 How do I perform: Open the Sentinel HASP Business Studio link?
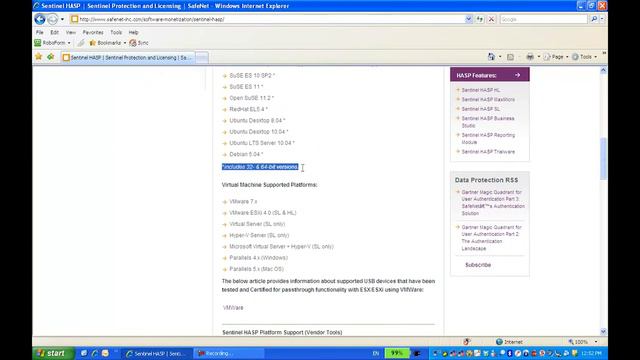point(488,122)
